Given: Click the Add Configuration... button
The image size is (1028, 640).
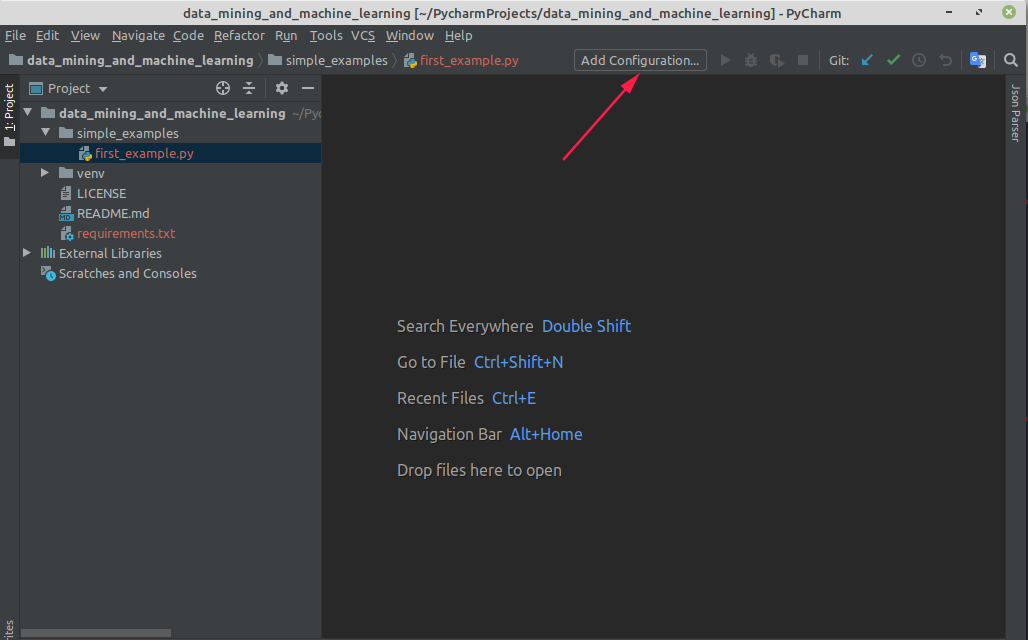Looking at the screenshot, I should pos(640,60).
